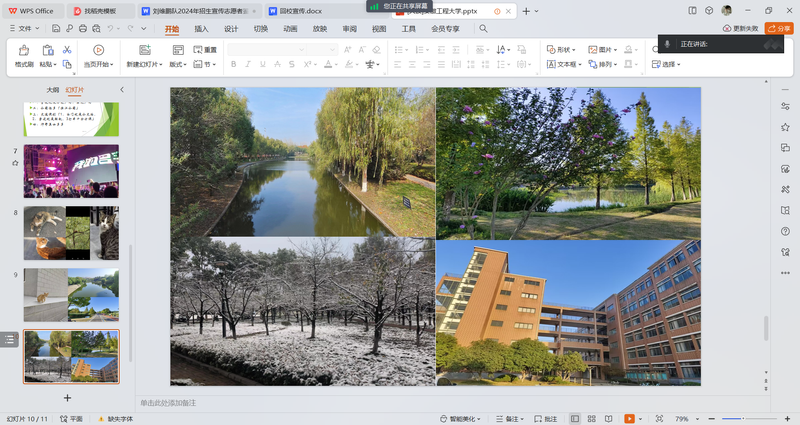
Task: Click the orange Share (分享) button
Action: coord(778,29)
